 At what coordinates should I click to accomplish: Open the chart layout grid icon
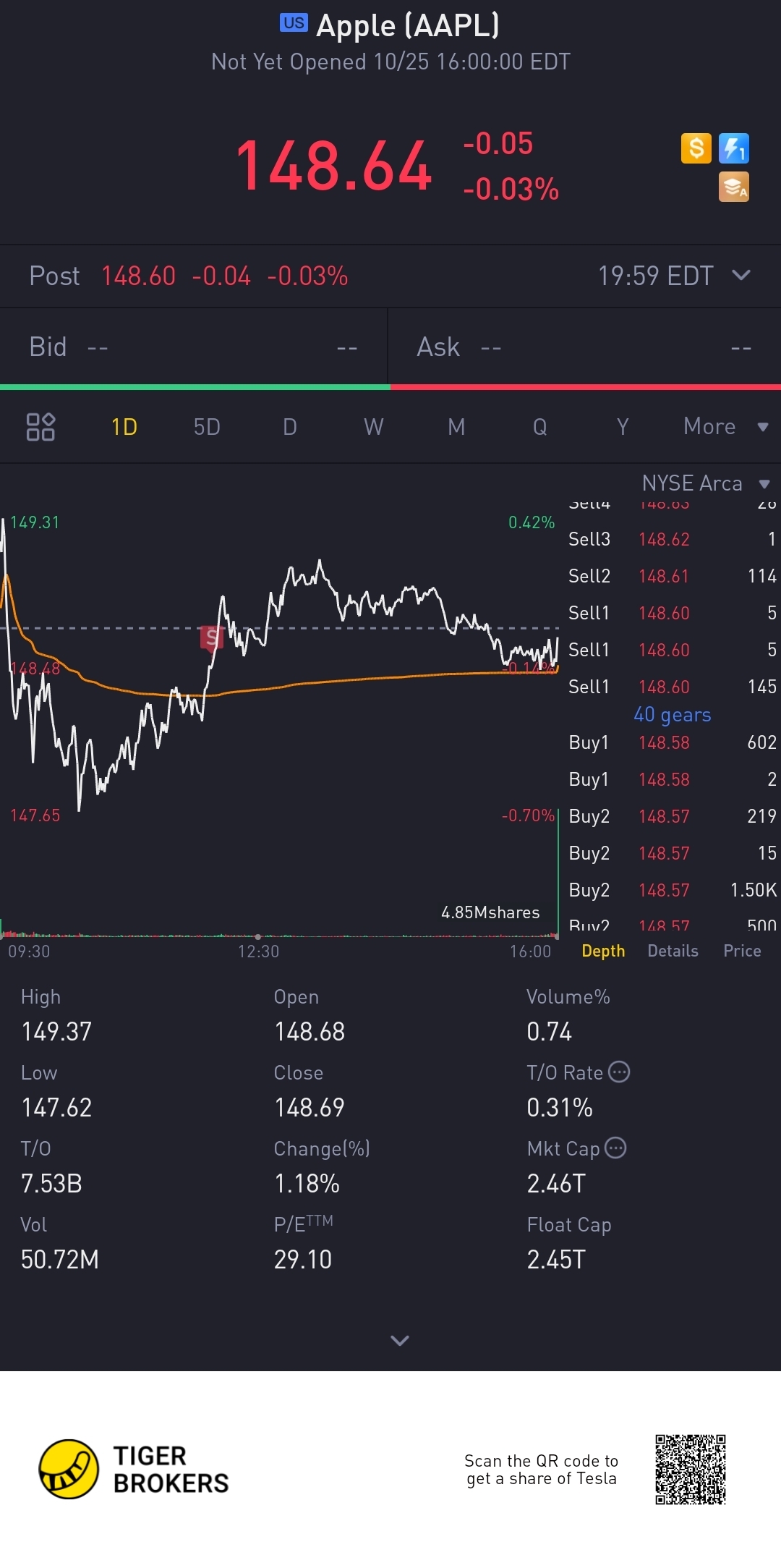40,427
